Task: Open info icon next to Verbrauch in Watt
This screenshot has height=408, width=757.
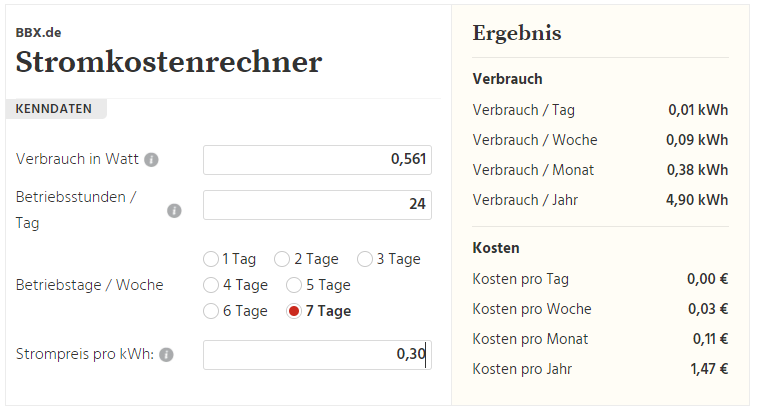Action: pyautogui.click(x=151, y=160)
